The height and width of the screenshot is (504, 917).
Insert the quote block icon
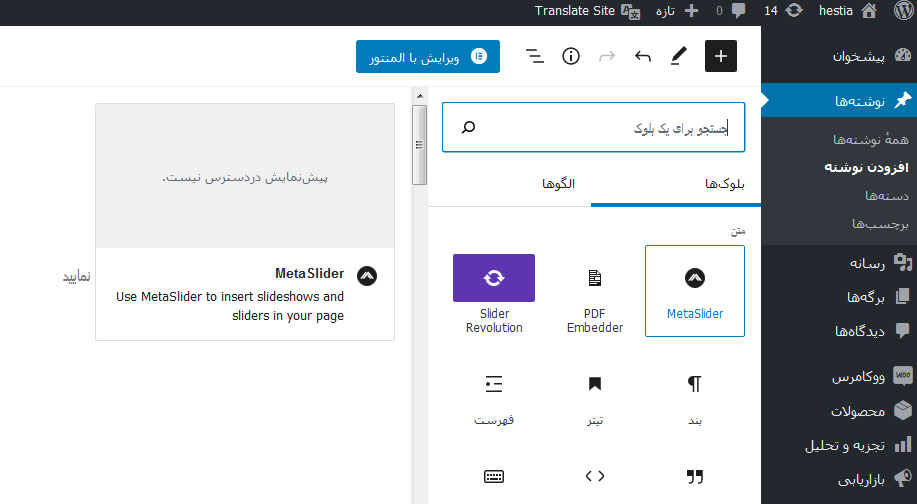pos(695,477)
